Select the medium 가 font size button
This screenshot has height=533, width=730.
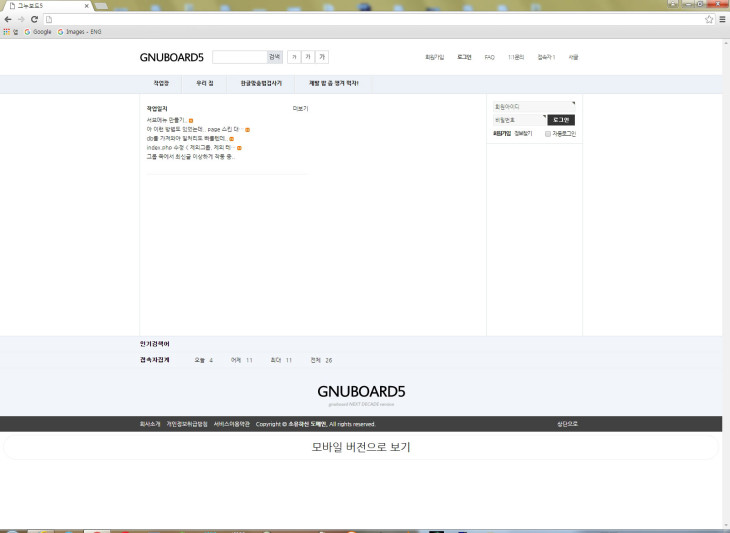click(308, 57)
